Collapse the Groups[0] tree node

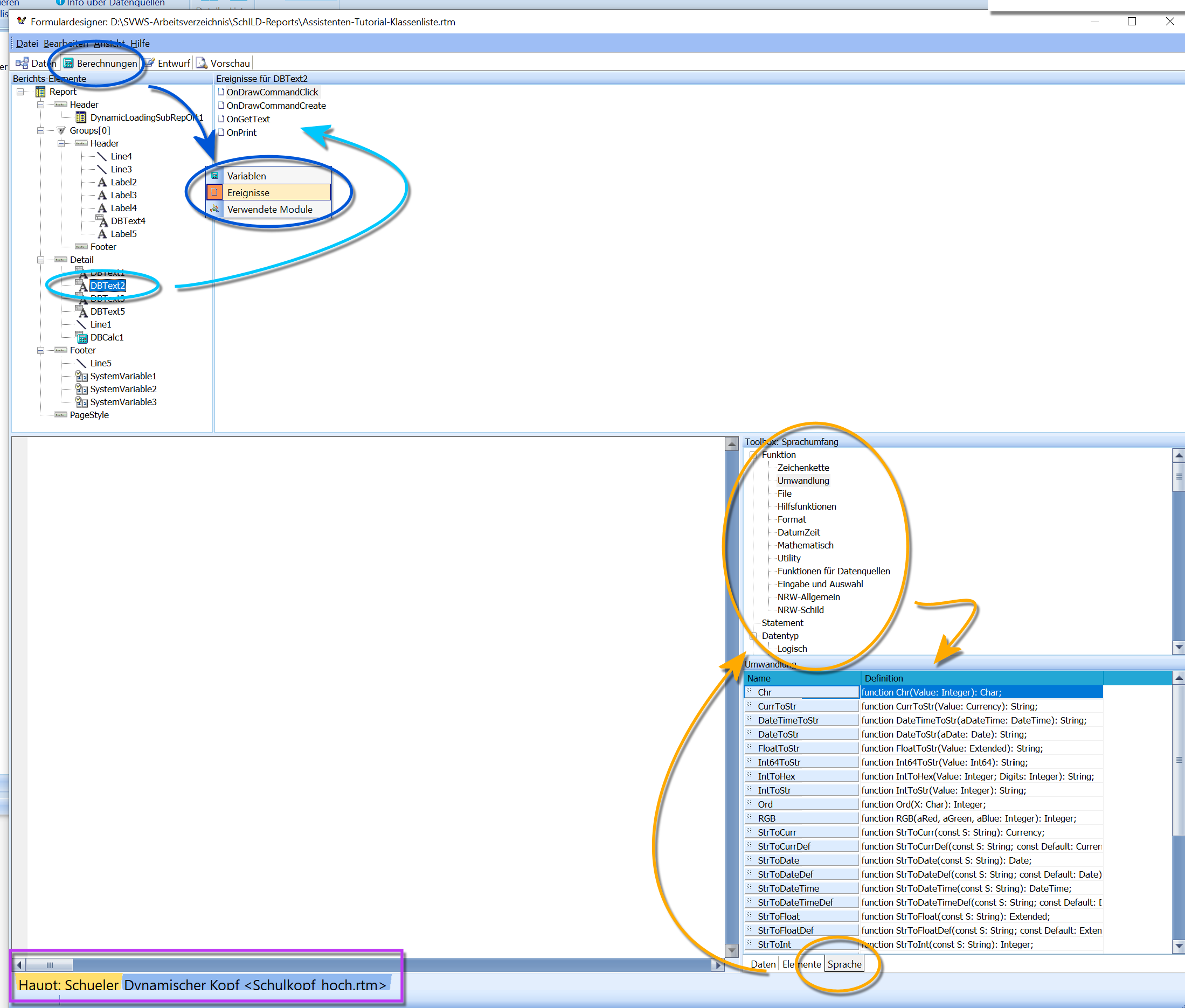pyautogui.click(x=40, y=130)
